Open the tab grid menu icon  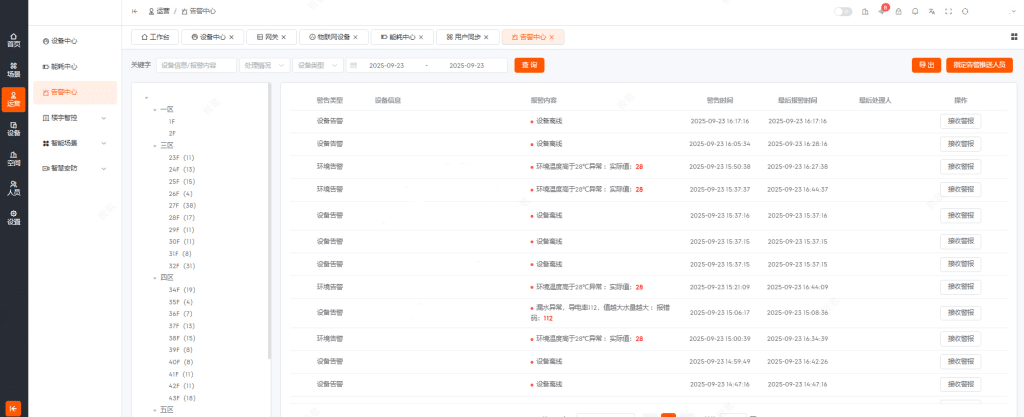1014,37
